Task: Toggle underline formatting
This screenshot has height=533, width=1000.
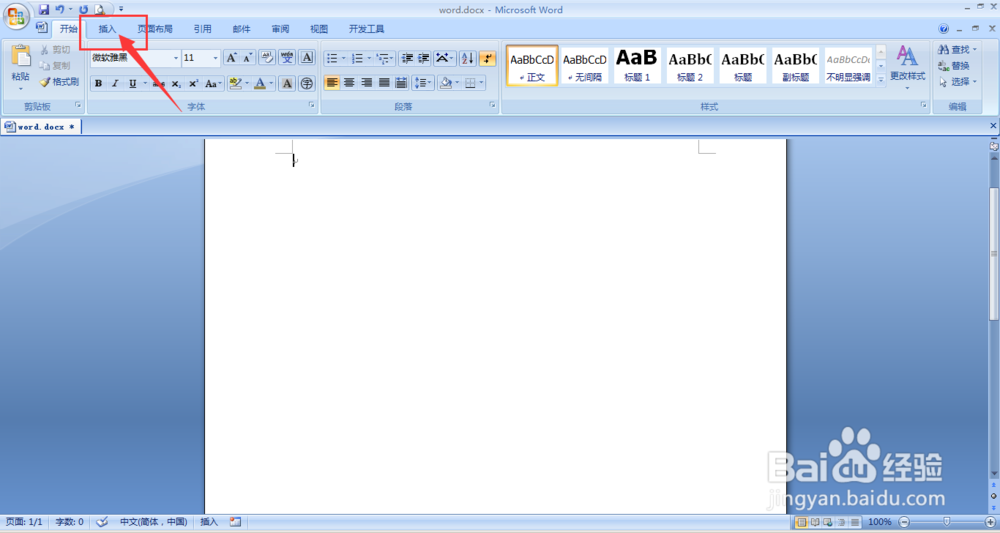Action: click(132, 84)
